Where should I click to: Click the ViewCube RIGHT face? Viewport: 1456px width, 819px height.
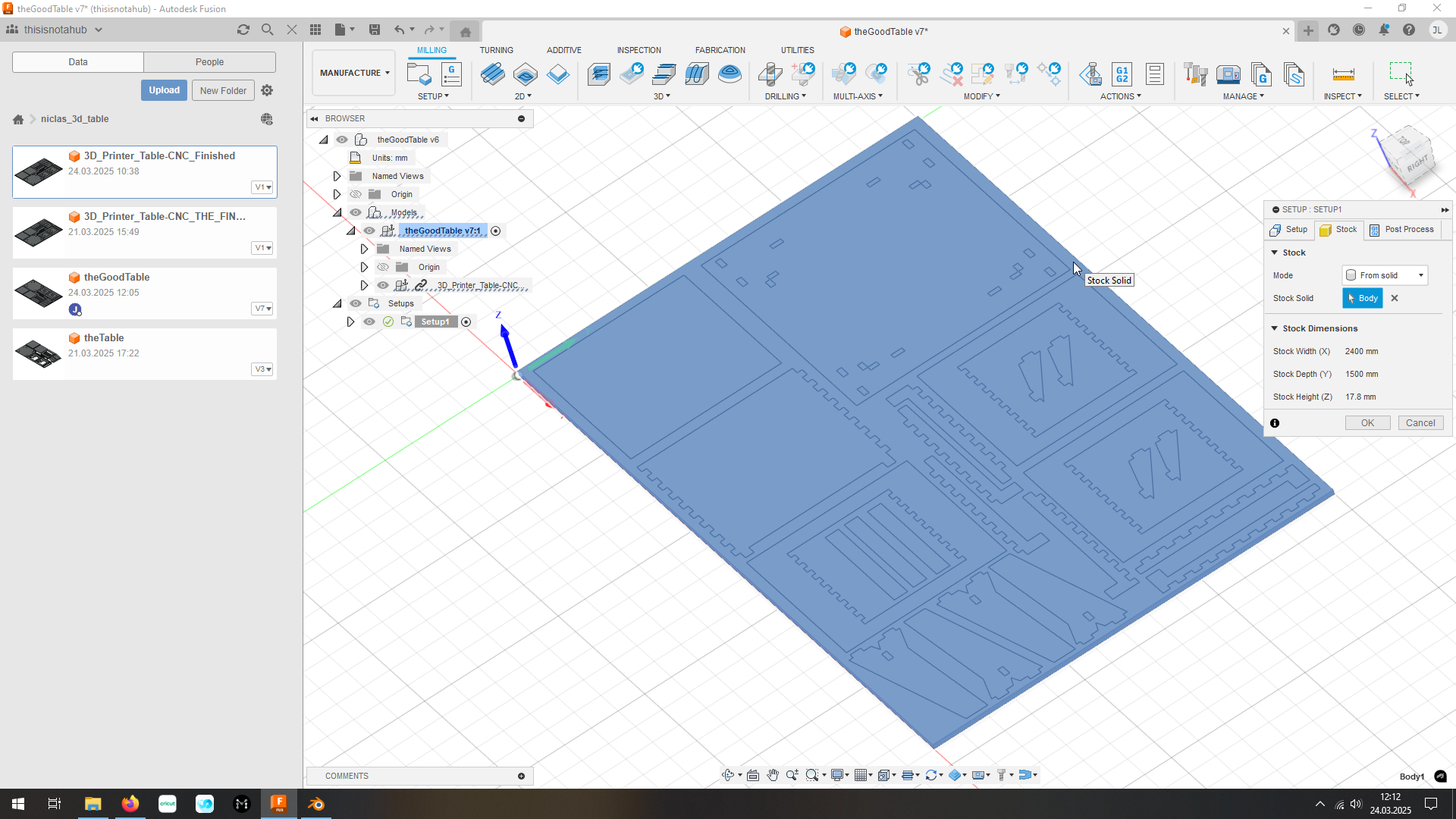(x=1417, y=164)
